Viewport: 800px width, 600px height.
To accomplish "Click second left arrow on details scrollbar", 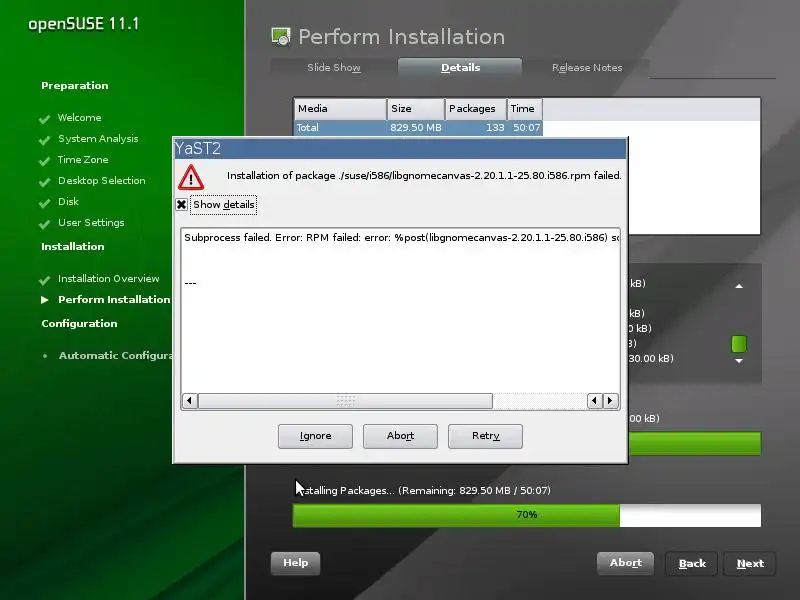I will (594, 401).
